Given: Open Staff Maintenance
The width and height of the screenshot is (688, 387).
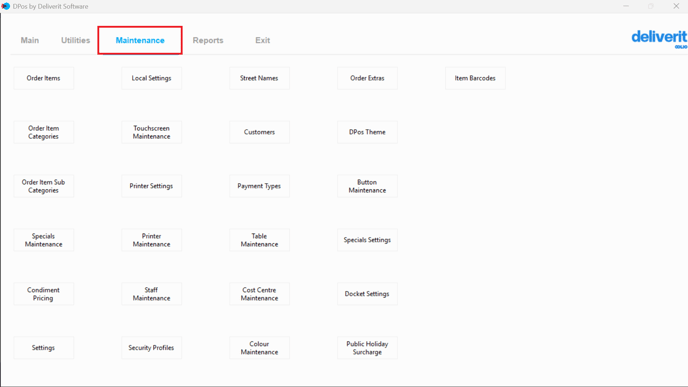Looking at the screenshot, I should tap(151, 294).
